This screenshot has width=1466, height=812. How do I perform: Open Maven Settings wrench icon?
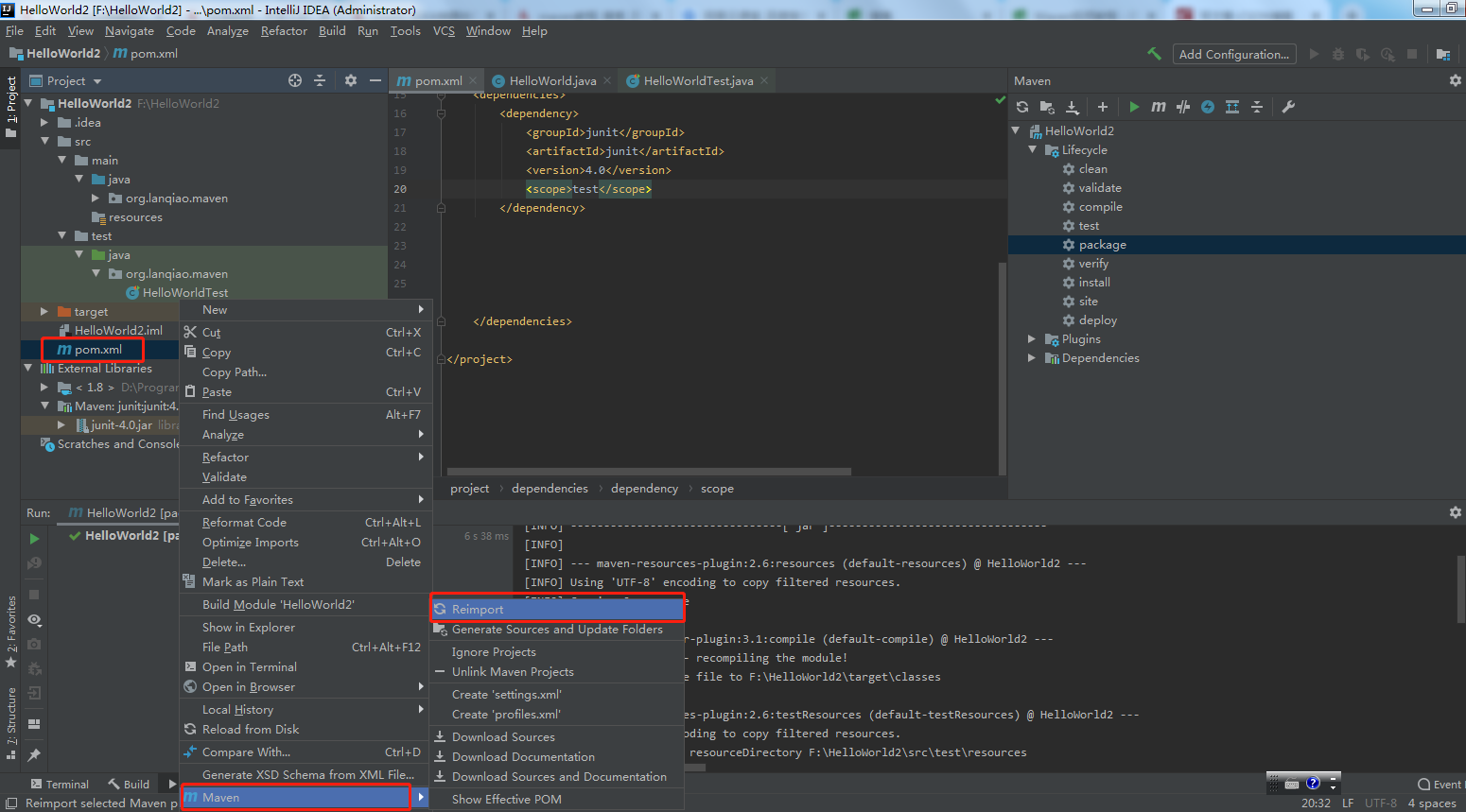[x=1288, y=107]
